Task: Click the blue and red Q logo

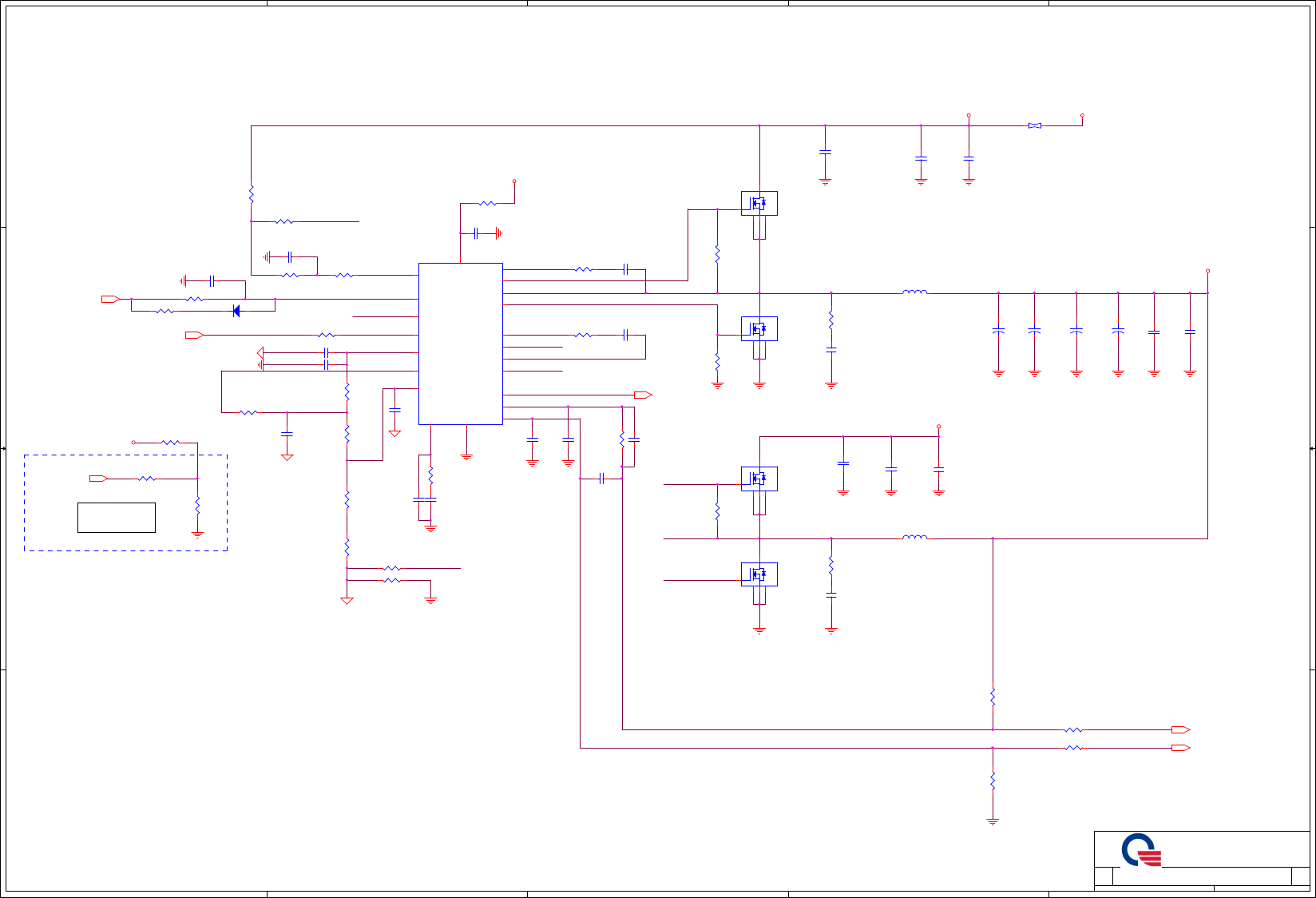Action: 1141,850
